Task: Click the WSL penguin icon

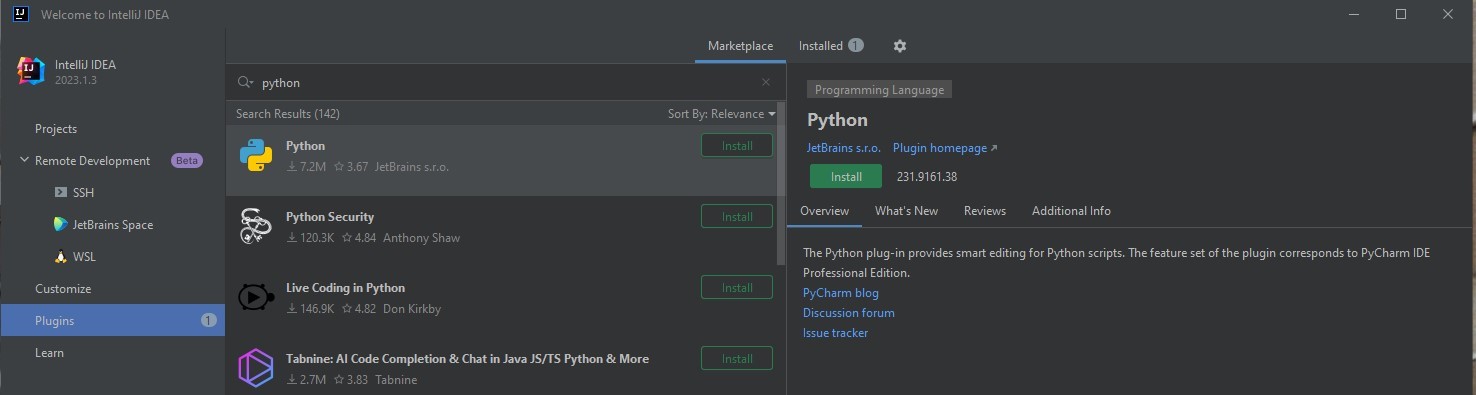Action: [61, 257]
